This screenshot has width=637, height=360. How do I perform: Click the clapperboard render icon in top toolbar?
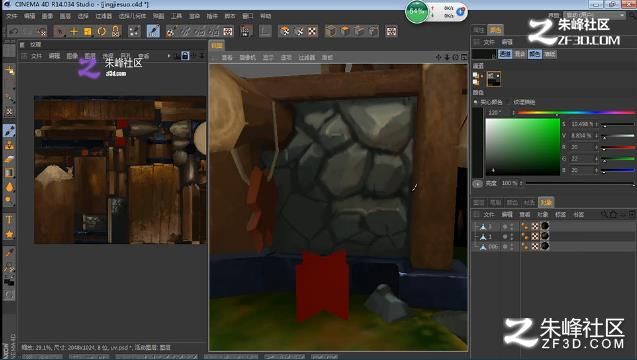click(x=245, y=31)
